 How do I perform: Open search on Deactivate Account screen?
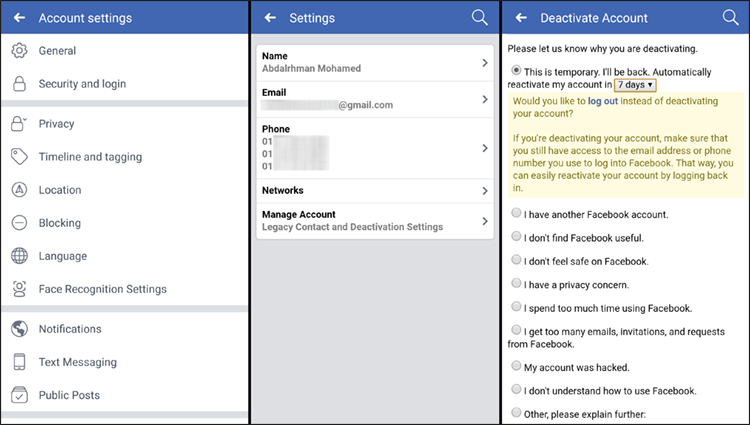point(730,18)
